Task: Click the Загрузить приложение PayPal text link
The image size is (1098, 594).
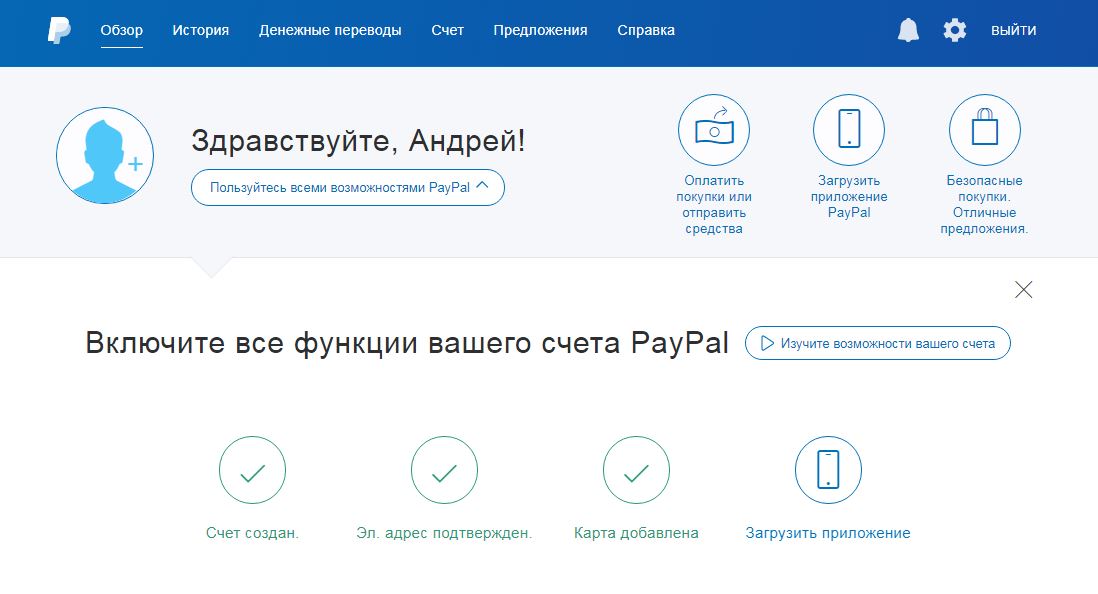Action: (x=849, y=197)
